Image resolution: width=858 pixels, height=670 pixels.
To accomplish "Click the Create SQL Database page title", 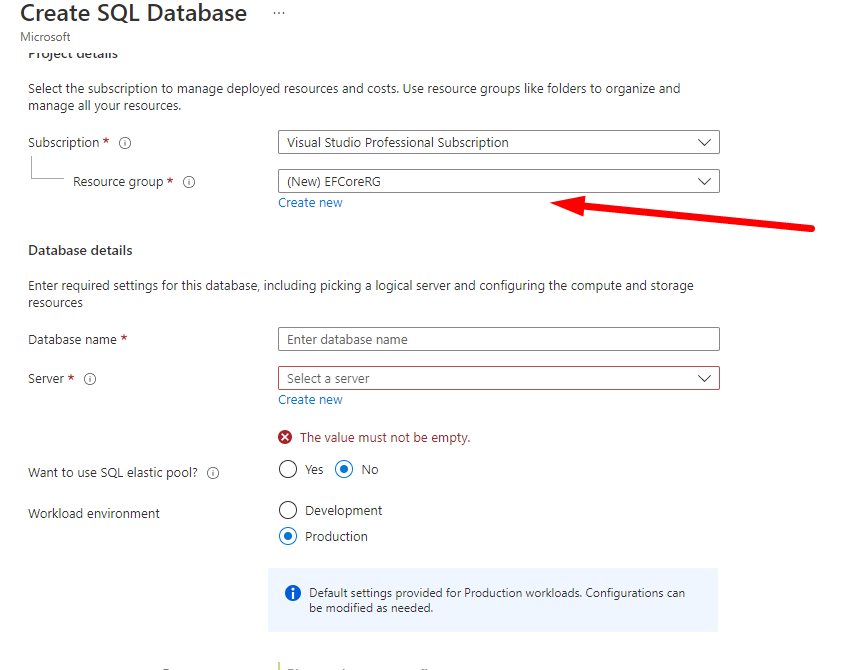I will coord(133,14).
